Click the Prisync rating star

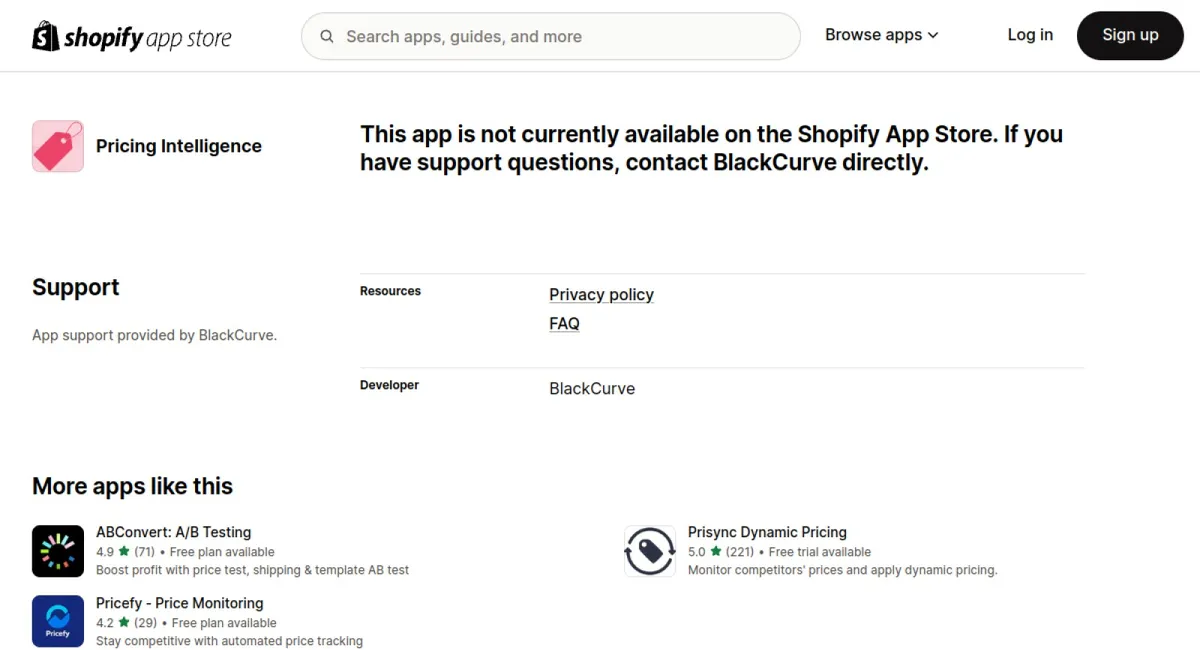pyautogui.click(x=716, y=551)
